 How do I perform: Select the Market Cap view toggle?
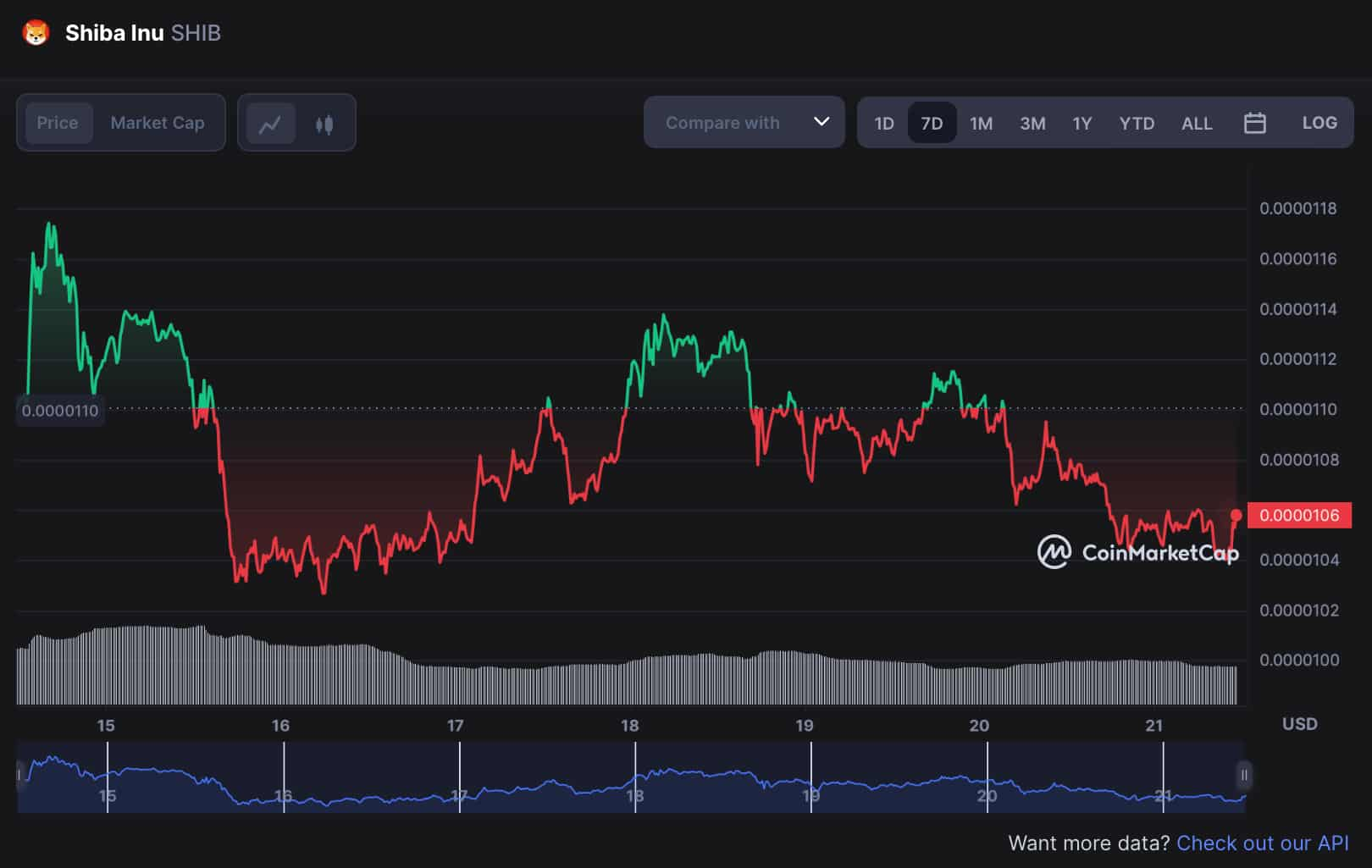tap(158, 123)
